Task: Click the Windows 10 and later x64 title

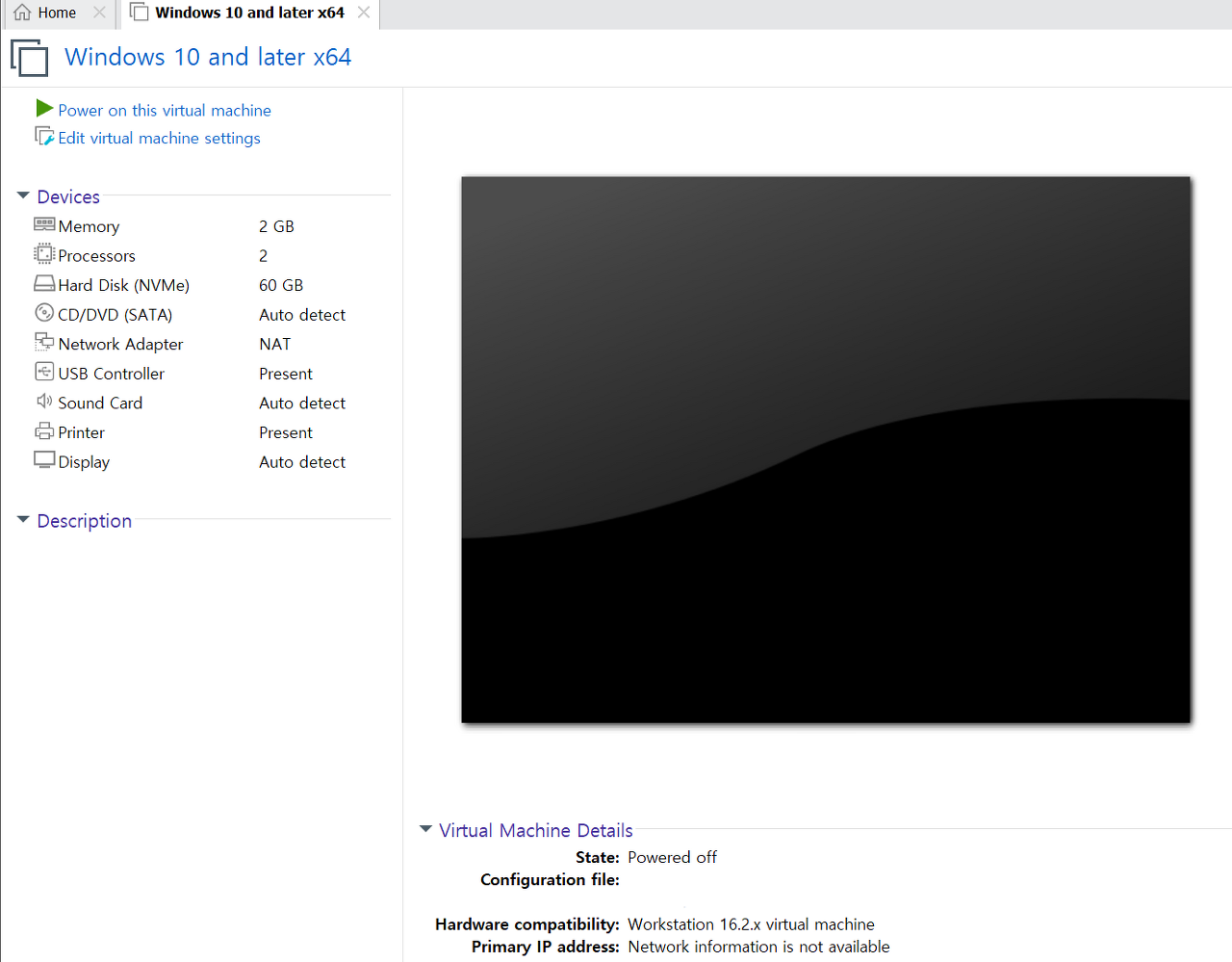Action: tap(208, 57)
